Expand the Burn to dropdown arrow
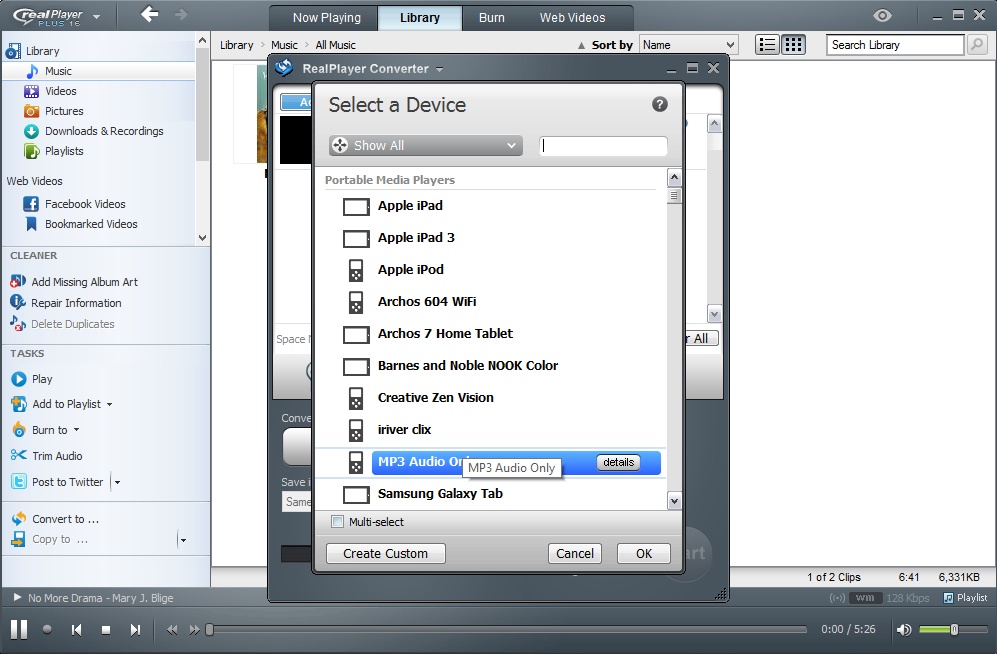This screenshot has height=654, width=997. tap(76, 430)
